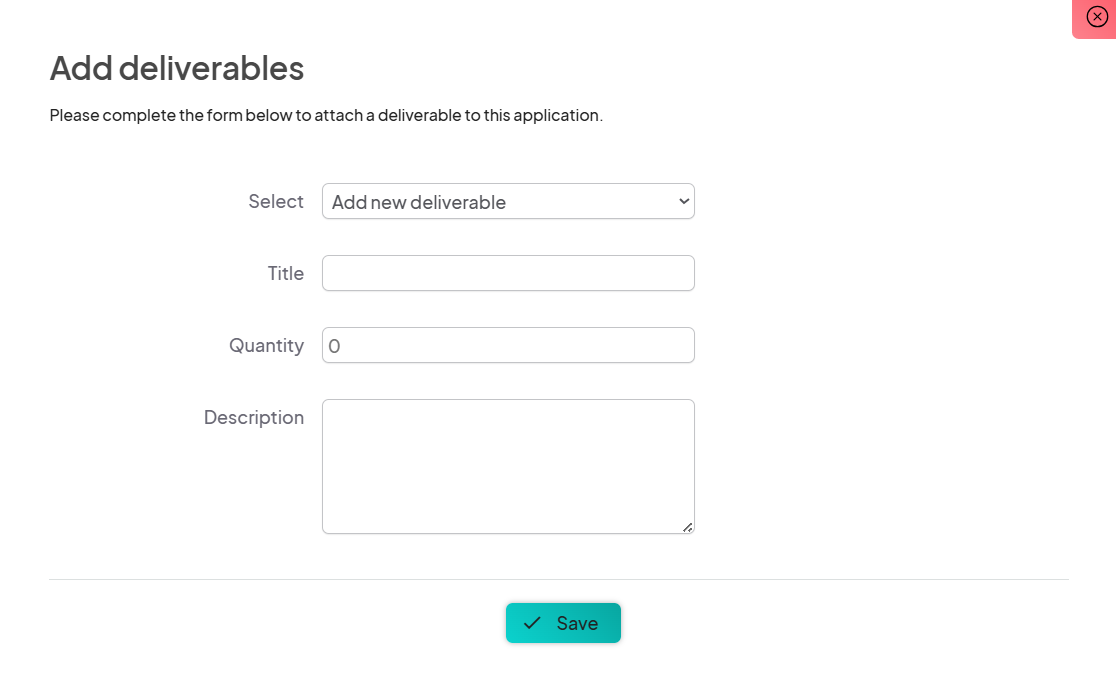Close the Add deliverables dialog
Screen dimensions: 1116x694
1095,18
